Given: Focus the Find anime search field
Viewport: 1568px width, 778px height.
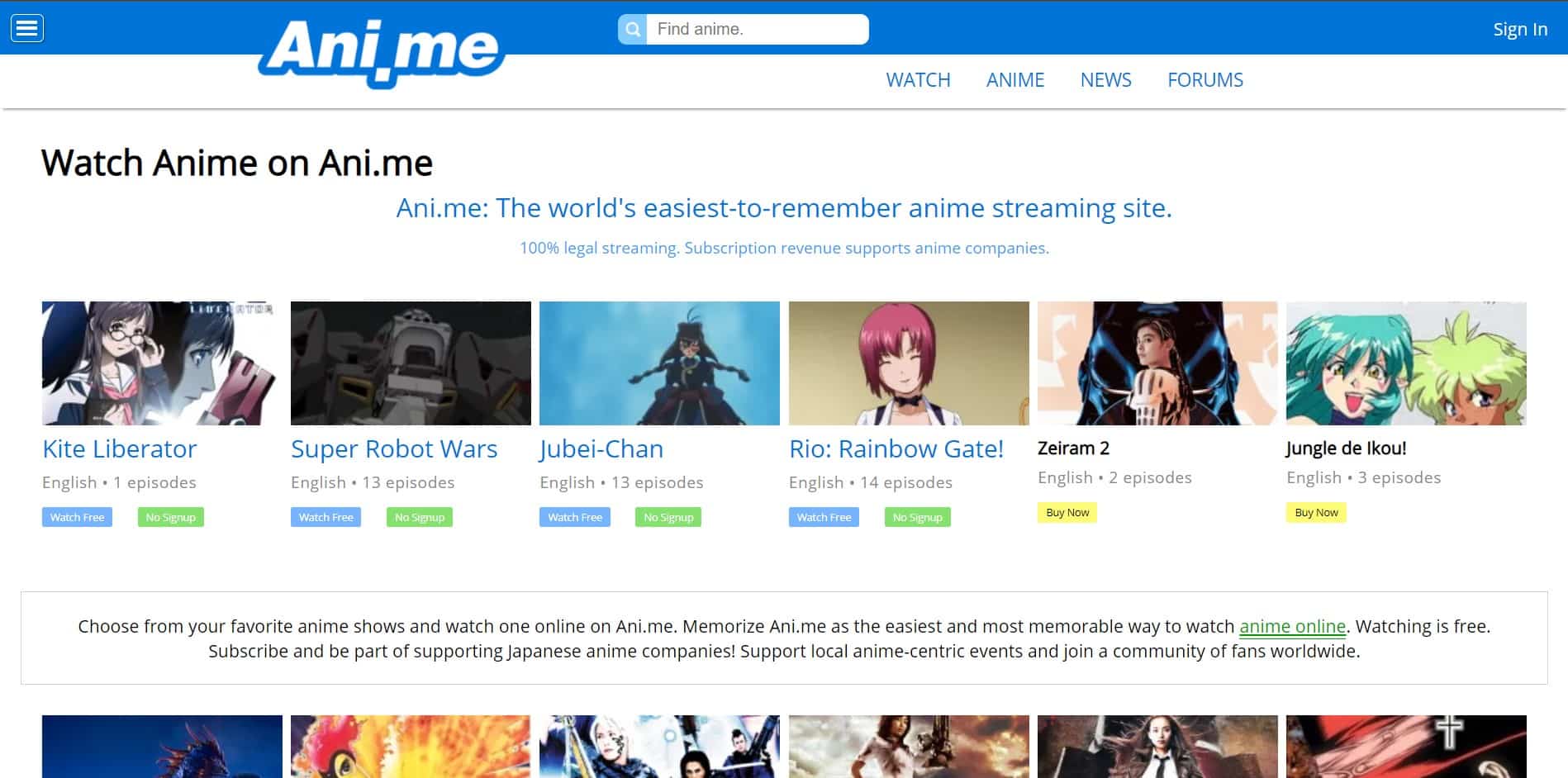Looking at the screenshot, I should click(x=758, y=30).
